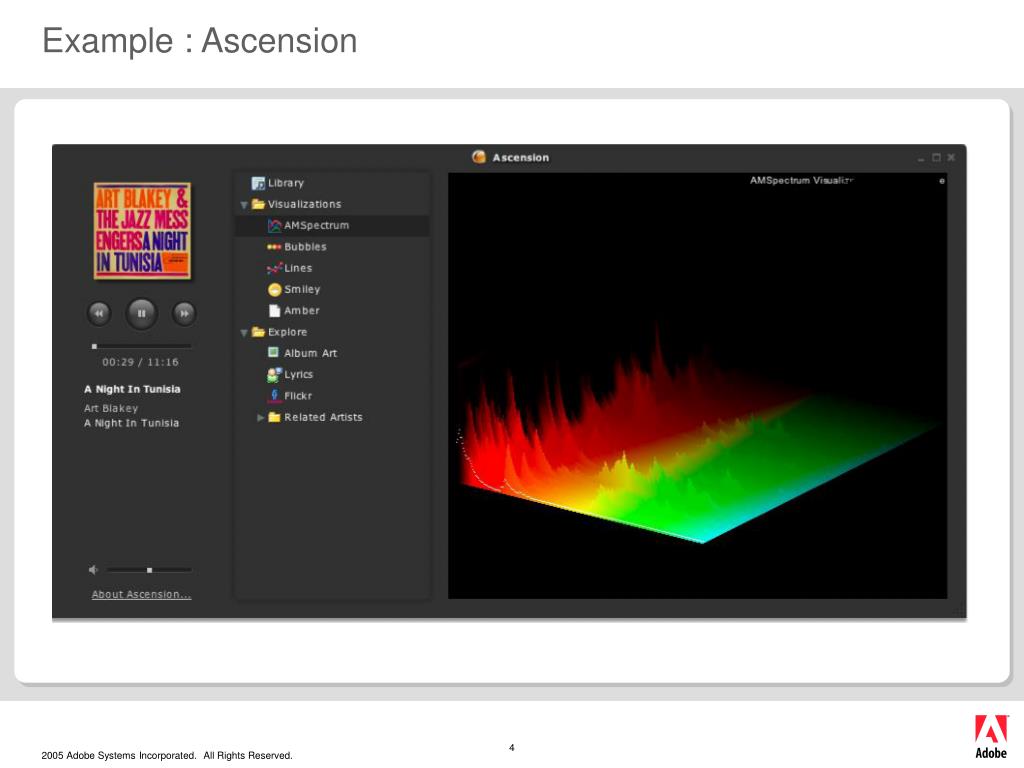Click the Lines graph icon
The image size is (1024, 768).
click(x=274, y=268)
